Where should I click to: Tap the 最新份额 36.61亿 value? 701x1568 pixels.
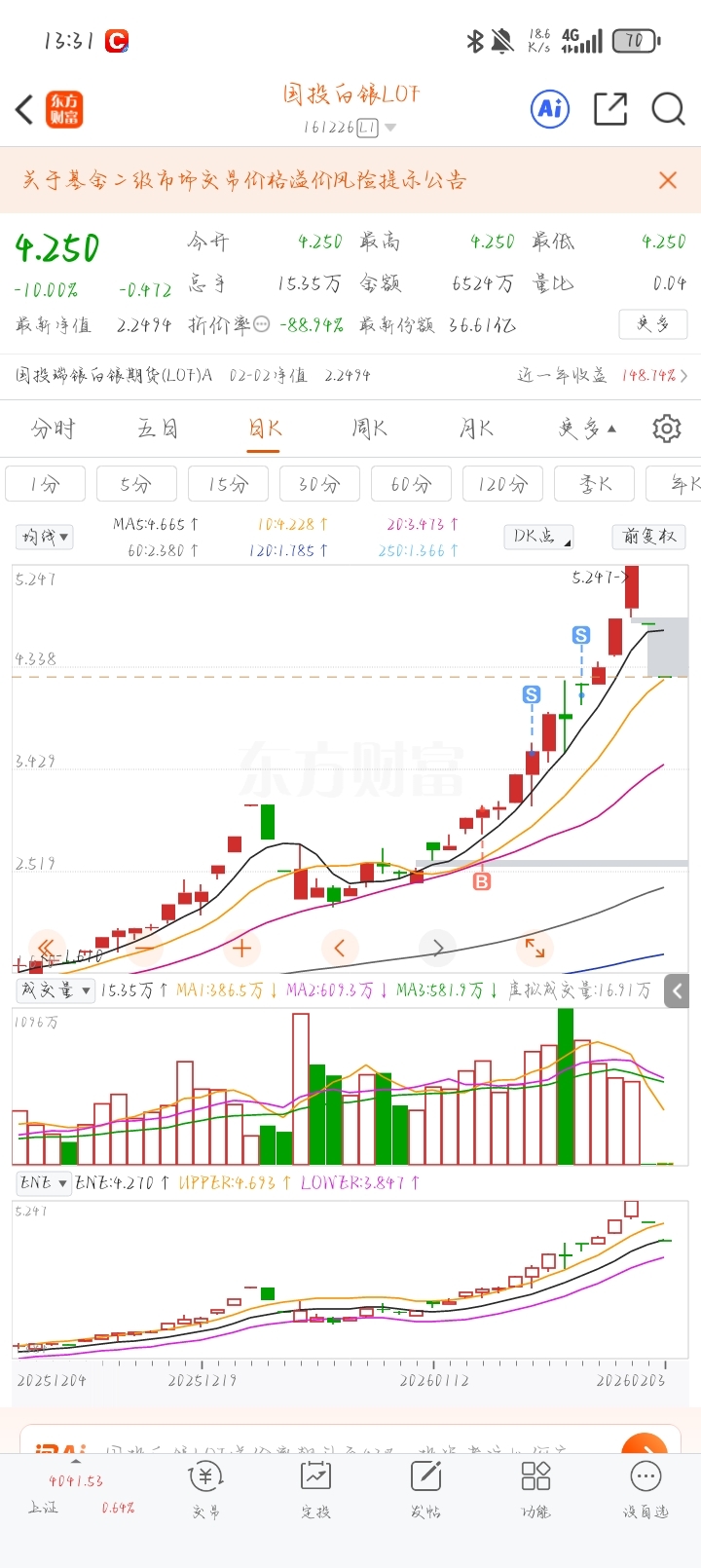pos(483,325)
